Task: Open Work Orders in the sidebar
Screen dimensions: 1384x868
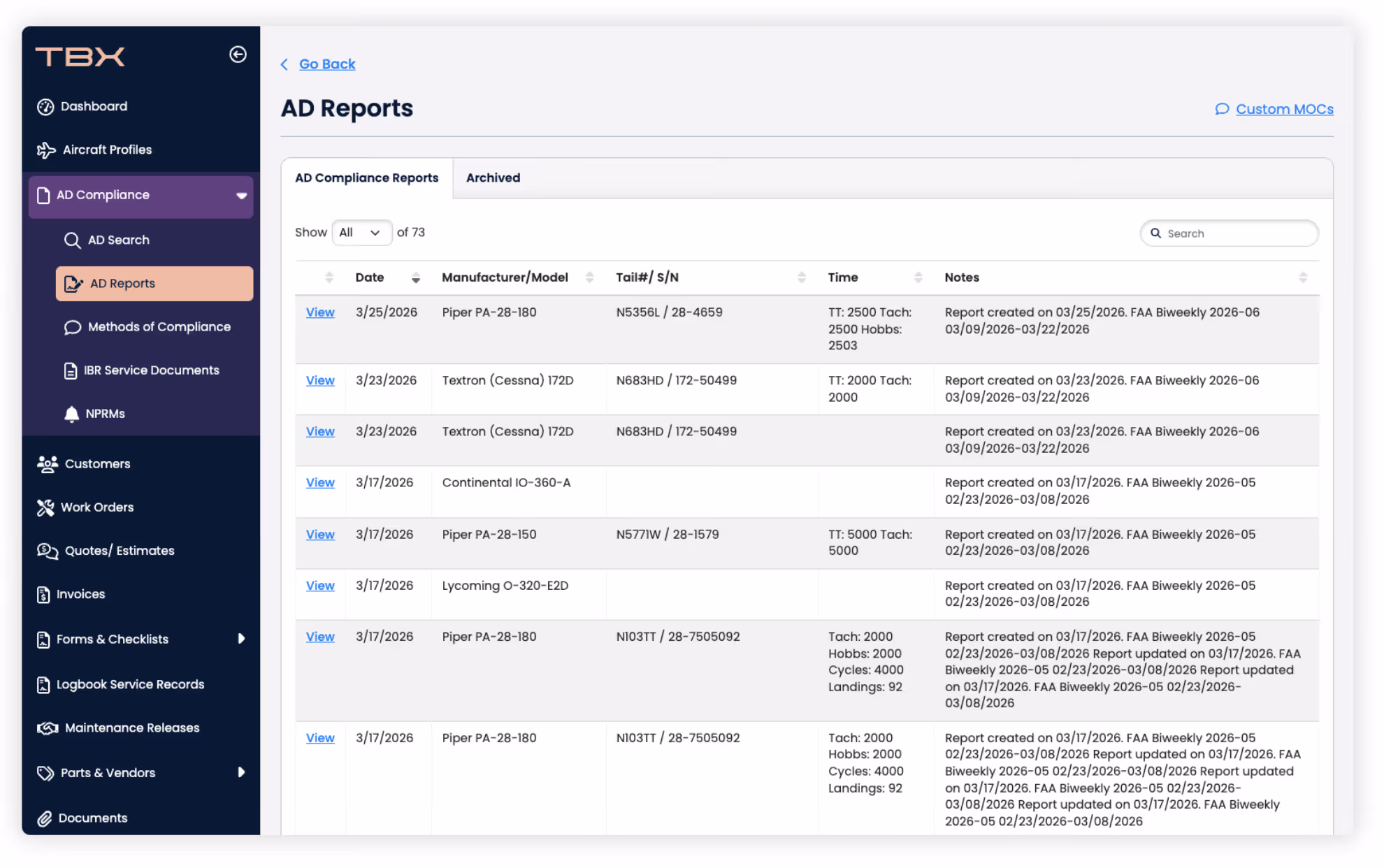Action: click(x=96, y=508)
